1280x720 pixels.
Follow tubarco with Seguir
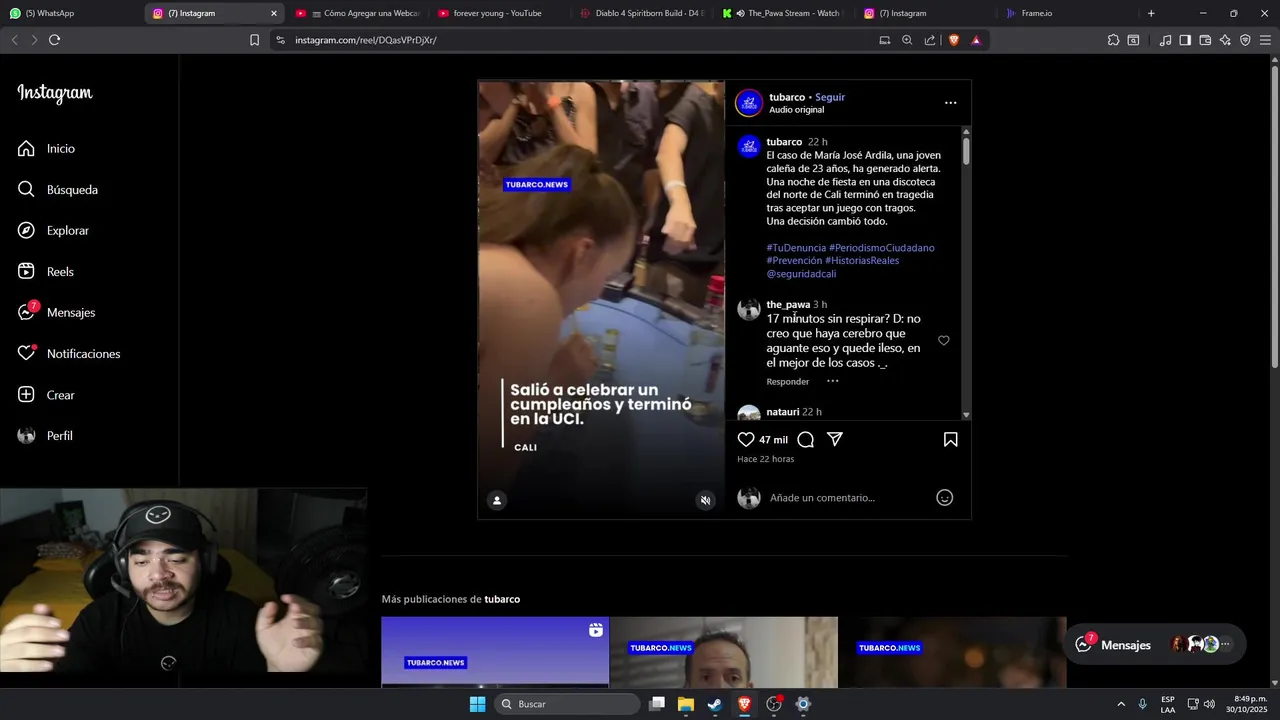[830, 97]
